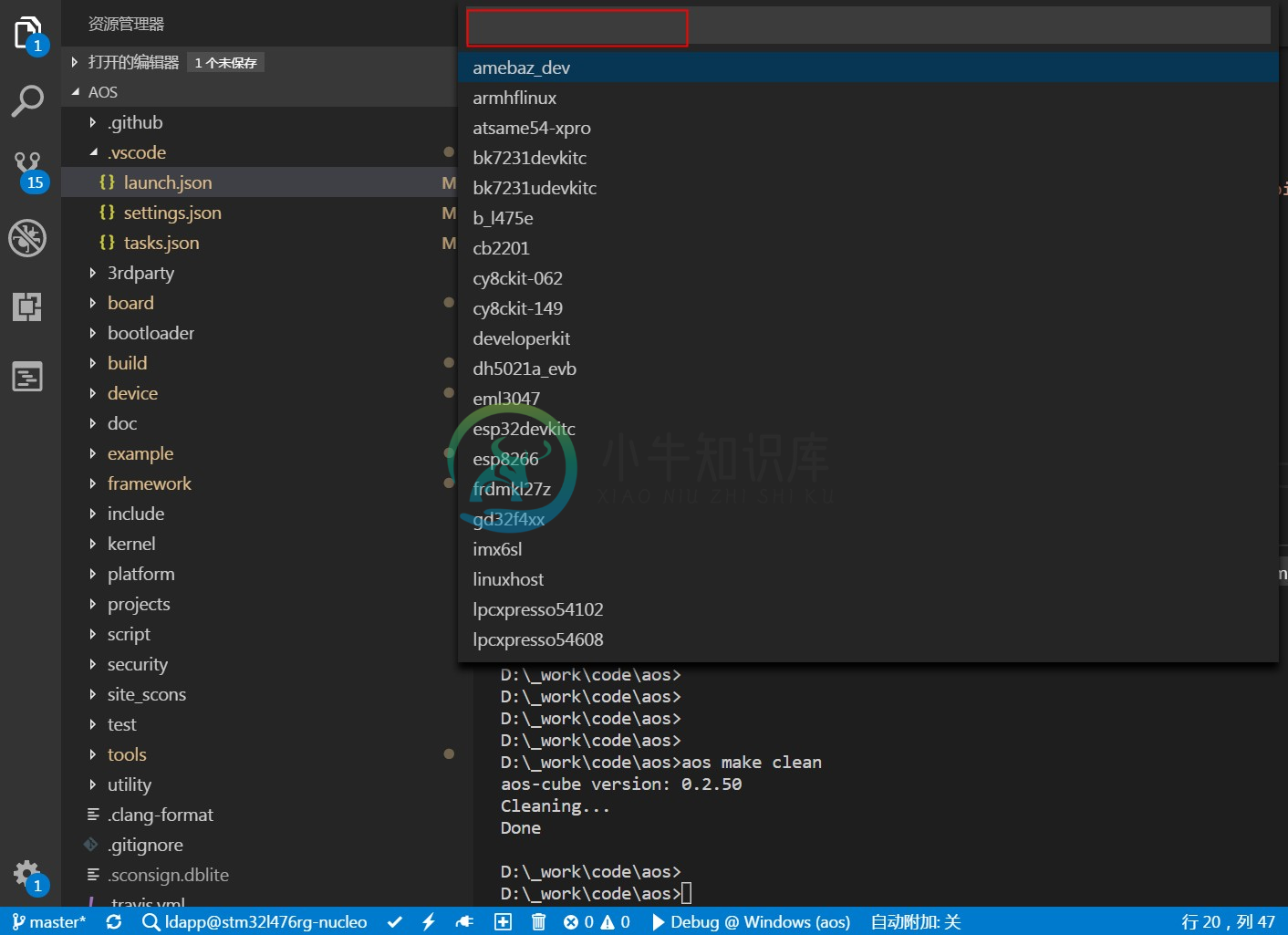Select amebaz_dev from the board list
Viewport: 1288px width, 935px height.
point(867,68)
